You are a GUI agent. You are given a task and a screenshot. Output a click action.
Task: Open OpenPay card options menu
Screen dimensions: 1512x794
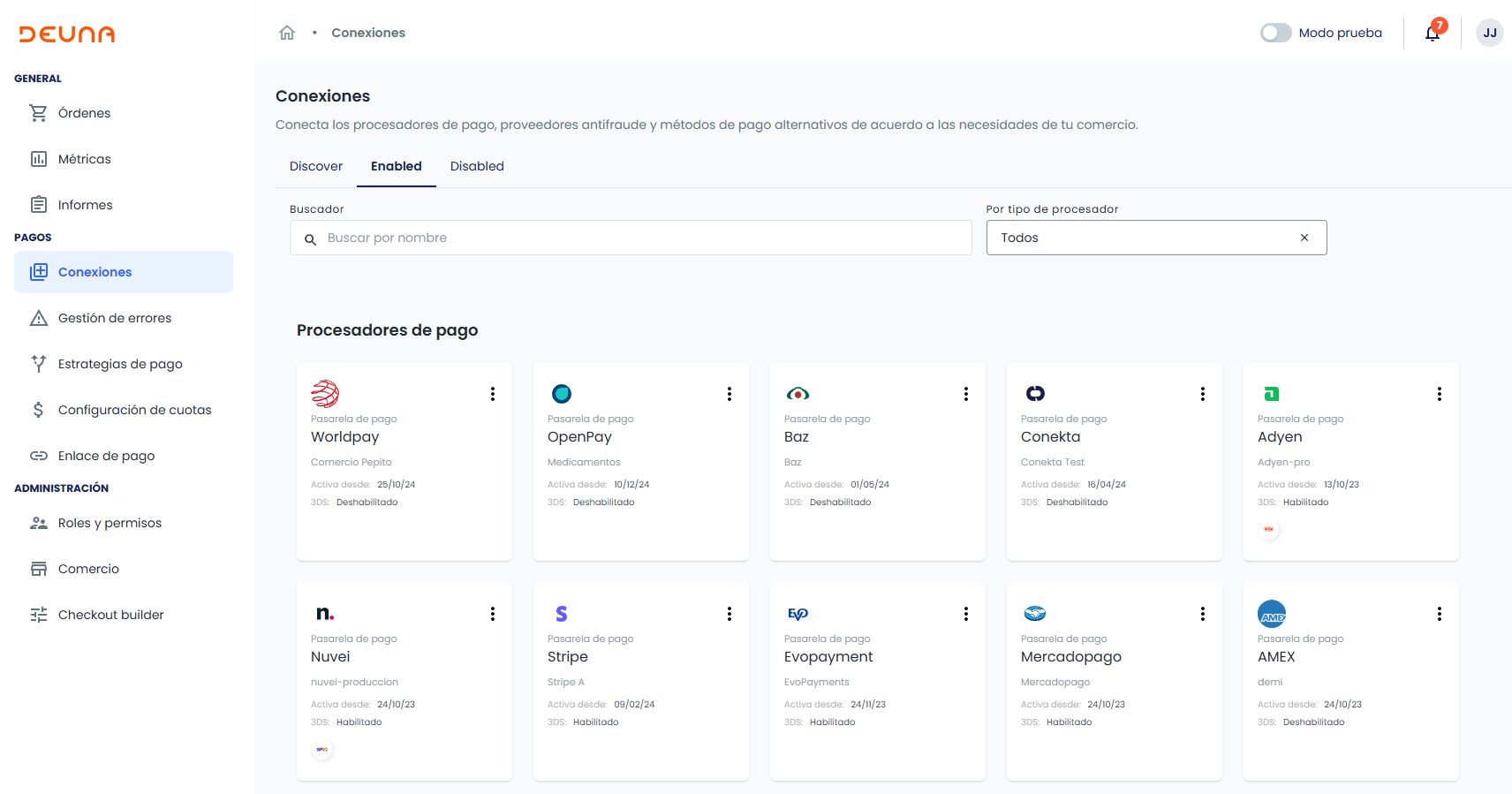[x=730, y=394]
